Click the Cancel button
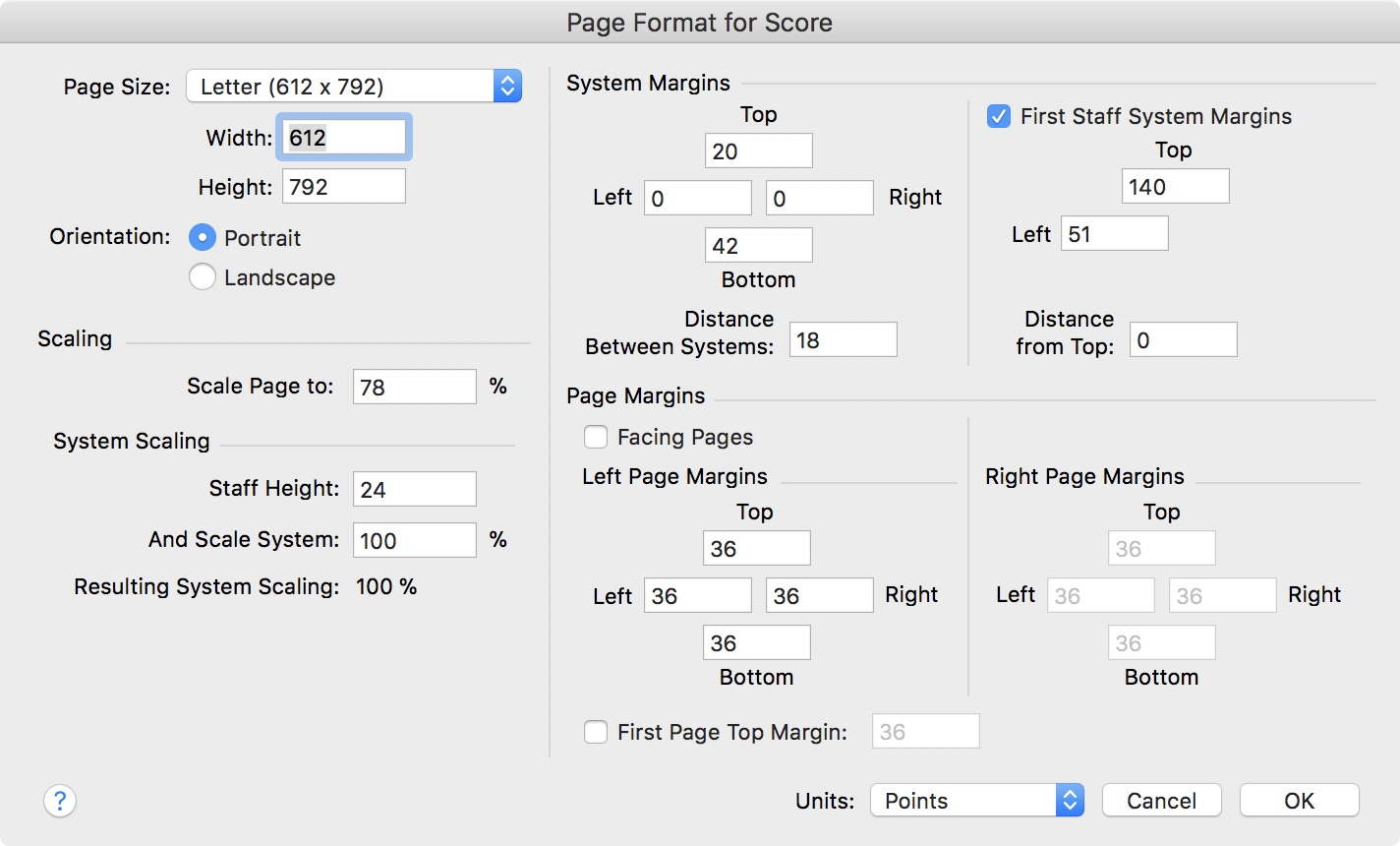The width and height of the screenshot is (1400, 846). (x=1161, y=801)
